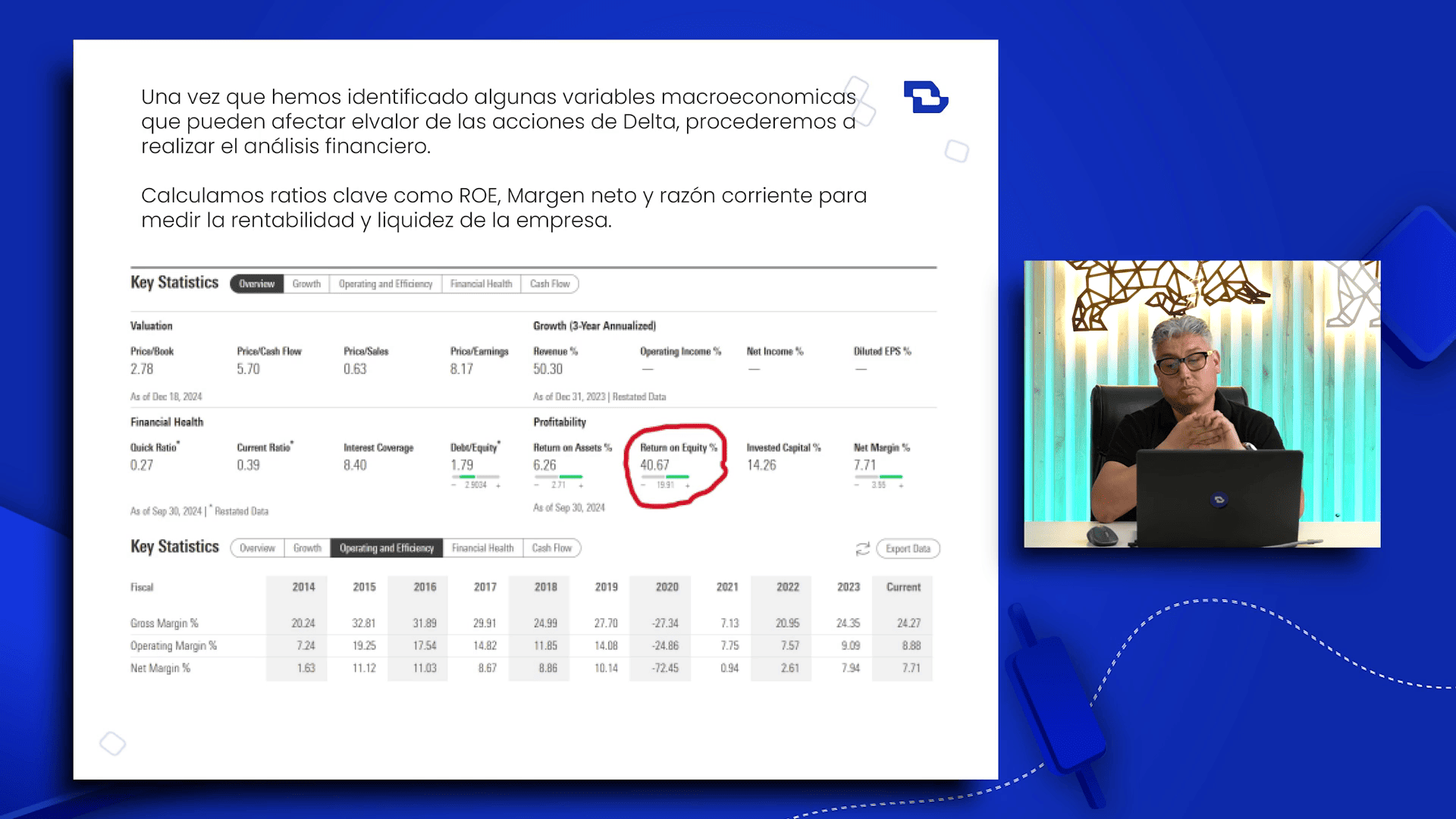
Task: Click the green Debt/Equity range bar
Action: 468,477
